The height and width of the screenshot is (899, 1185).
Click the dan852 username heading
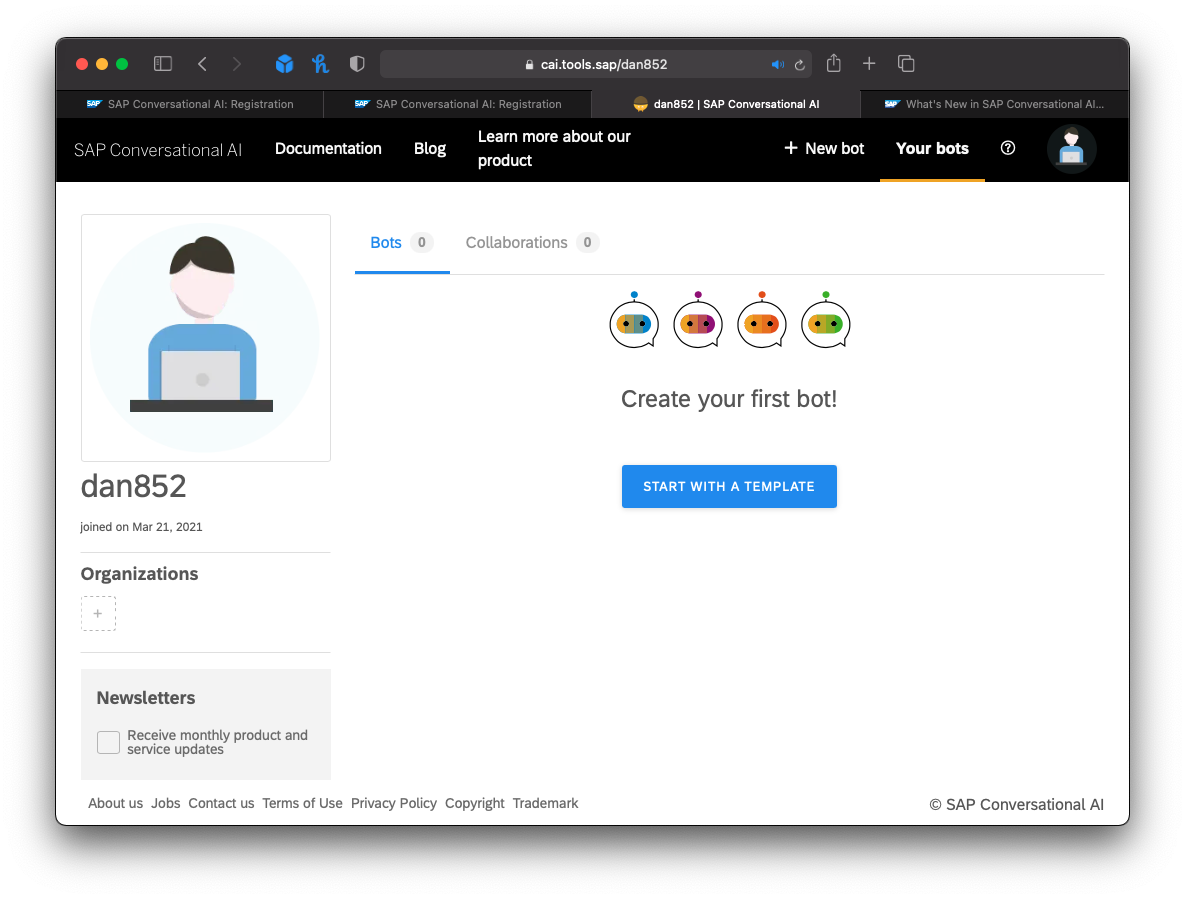click(134, 486)
